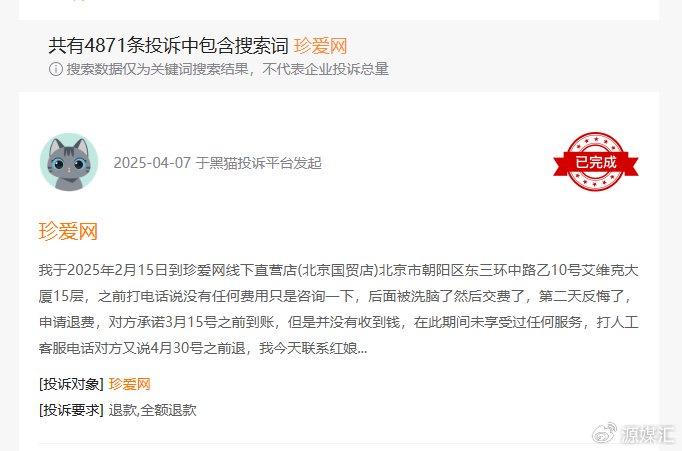The image size is (682, 451).
Task: Click the red 已完成 status stamp
Action: (595, 162)
